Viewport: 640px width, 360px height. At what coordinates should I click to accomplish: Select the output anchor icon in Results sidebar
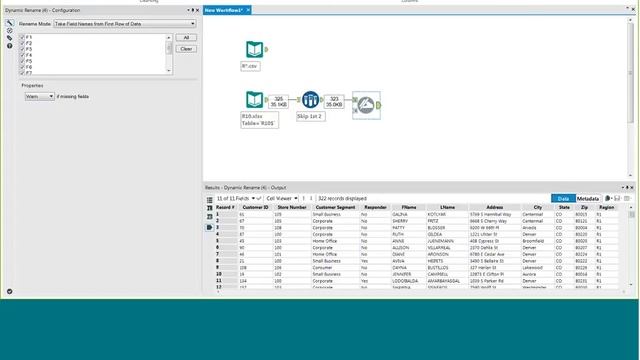tap(209, 227)
